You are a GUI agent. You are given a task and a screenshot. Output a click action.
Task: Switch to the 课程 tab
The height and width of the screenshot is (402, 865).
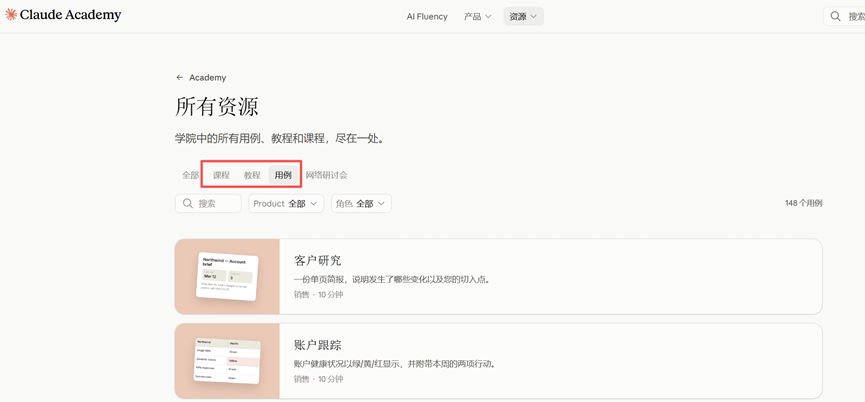(x=221, y=175)
